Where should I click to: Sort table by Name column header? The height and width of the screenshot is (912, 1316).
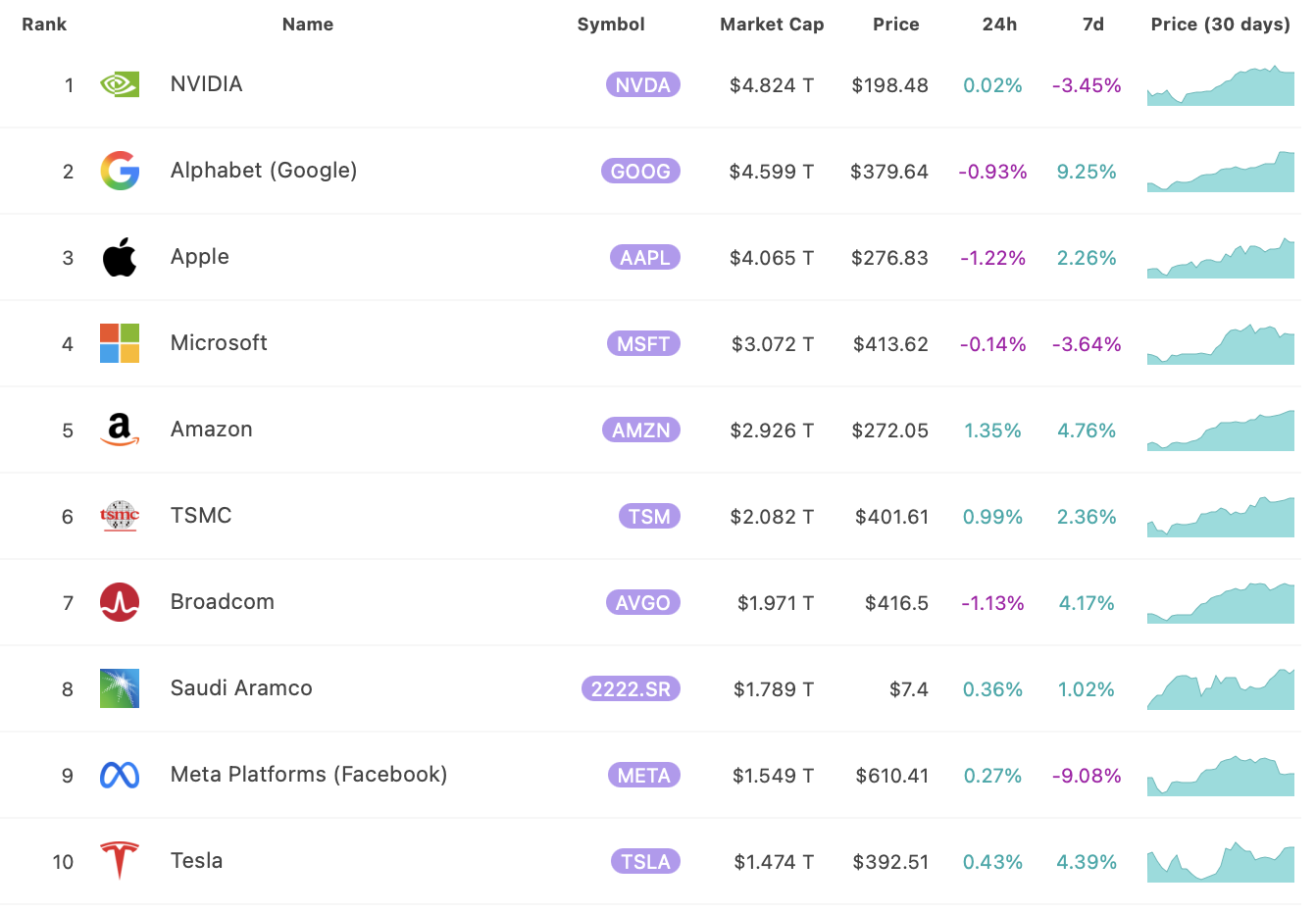click(x=308, y=25)
